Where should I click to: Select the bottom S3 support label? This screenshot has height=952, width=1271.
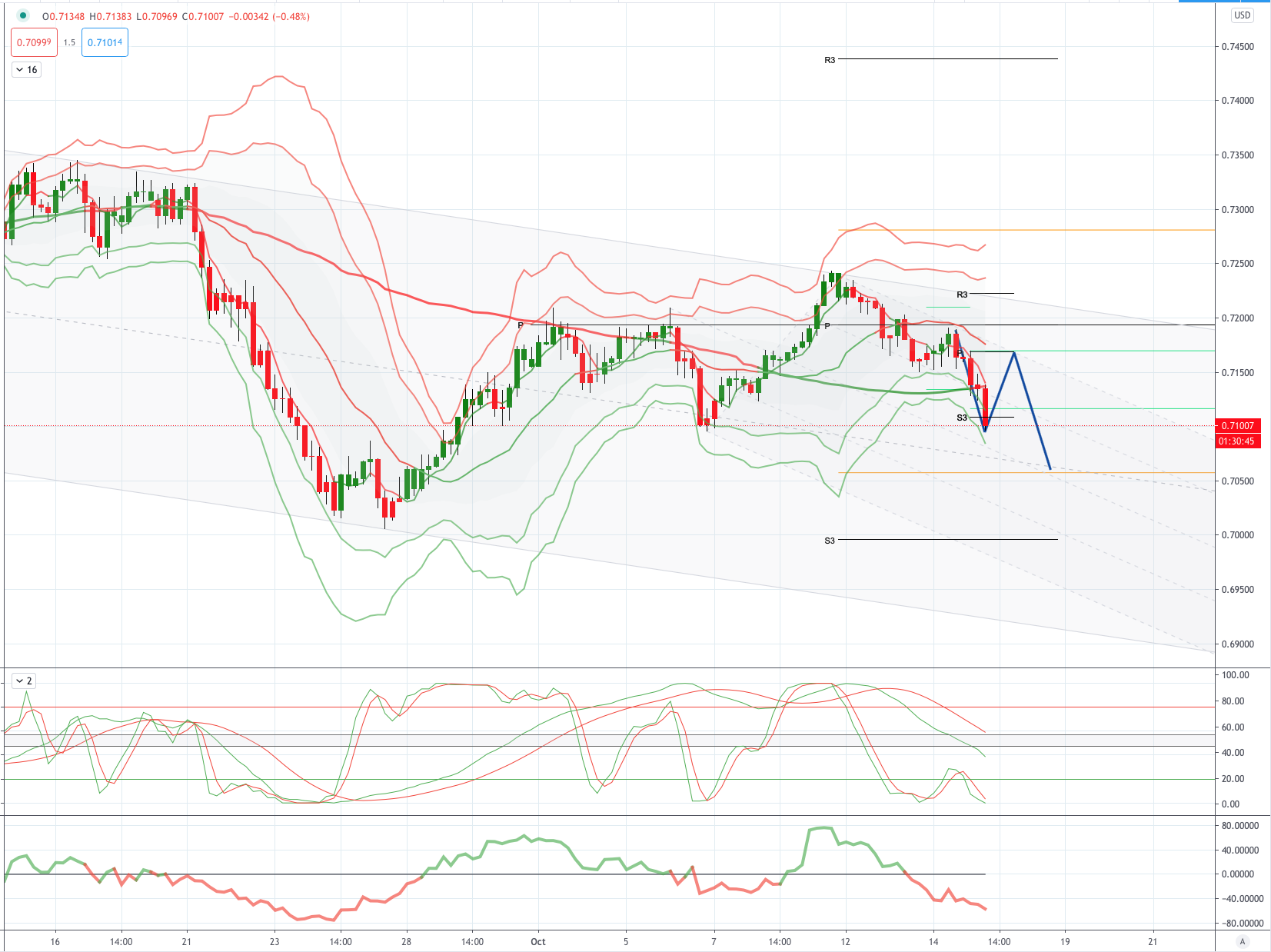pyautogui.click(x=830, y=541)
